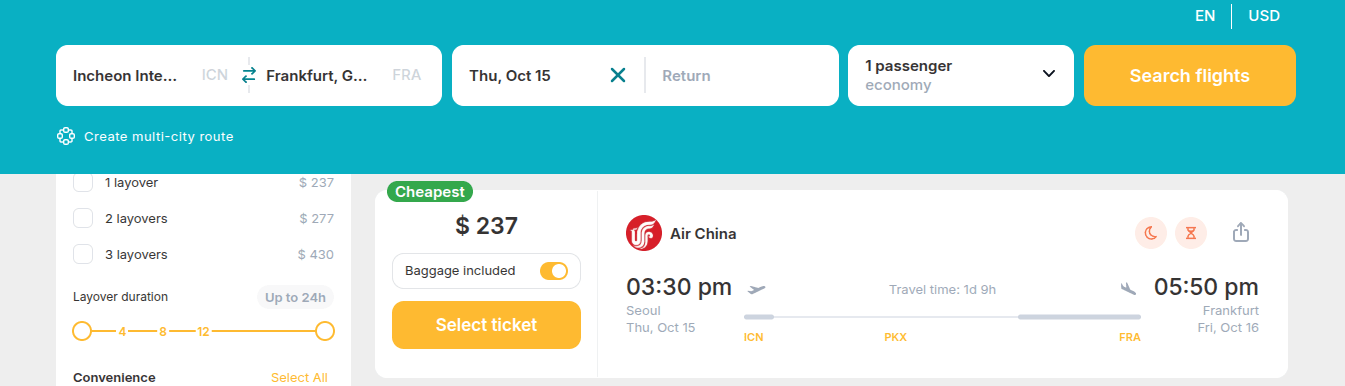Click the multi-city route icon
This screenshot has width=1345, height=386.
coord(66,136)
